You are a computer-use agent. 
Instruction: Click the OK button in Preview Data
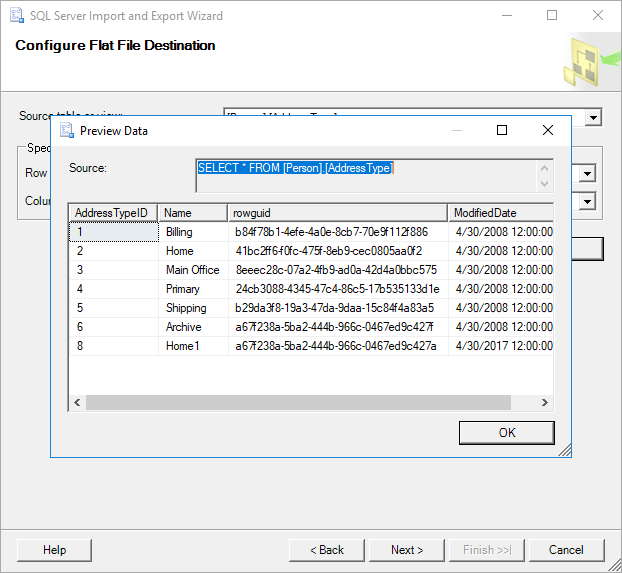(x=507, y=433)
